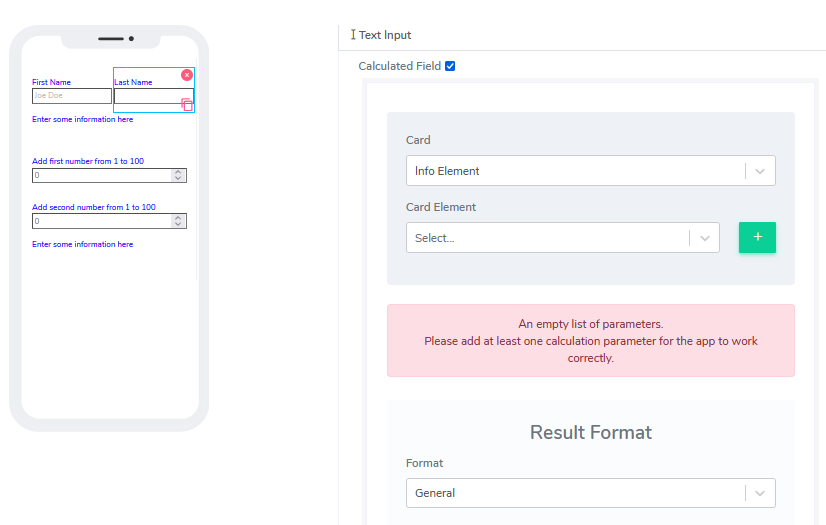Click the Text Input section header
This screenshot has width=826, height=525.
coord(385,35)
